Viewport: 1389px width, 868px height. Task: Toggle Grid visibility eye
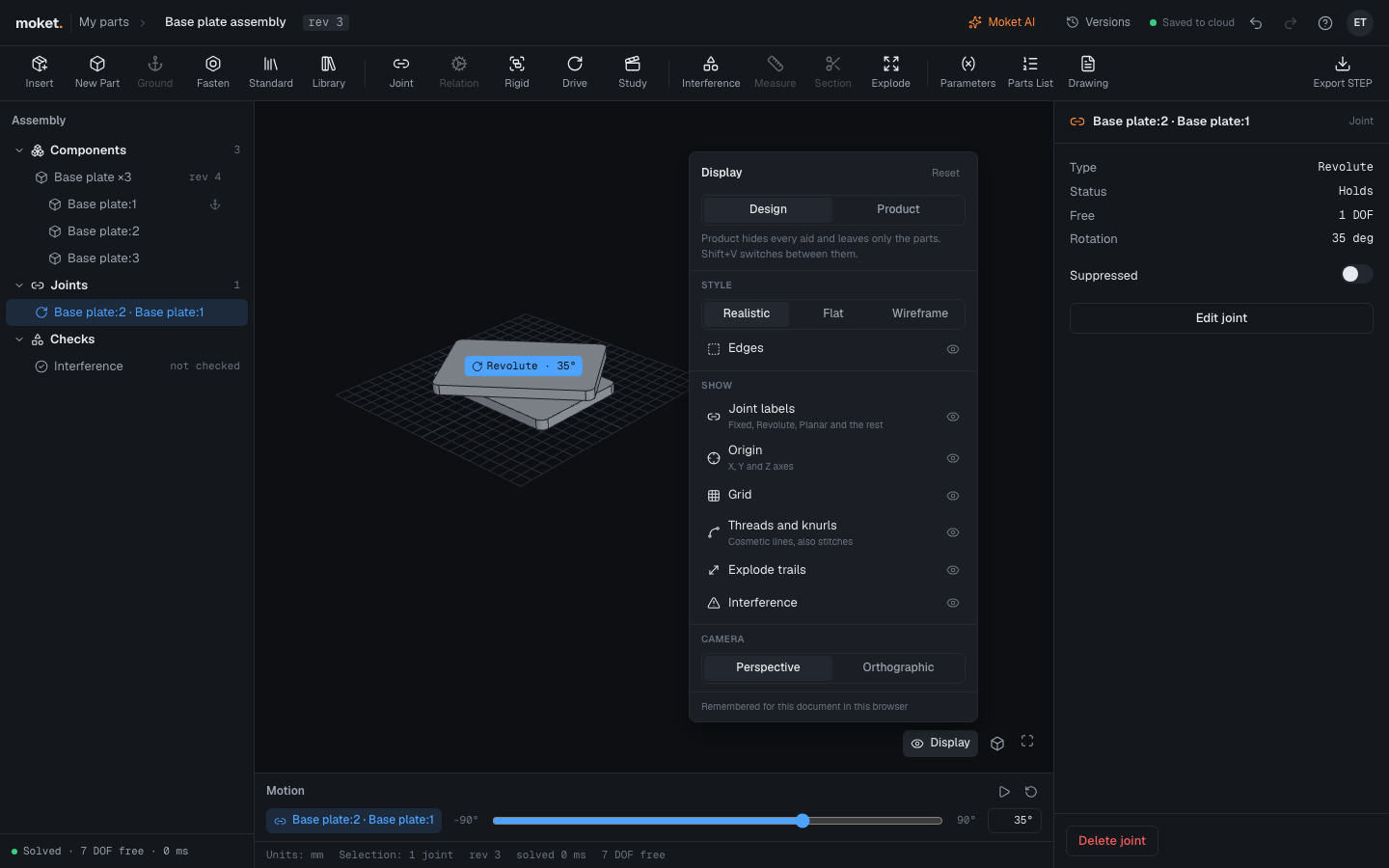(x=953, y=496)
